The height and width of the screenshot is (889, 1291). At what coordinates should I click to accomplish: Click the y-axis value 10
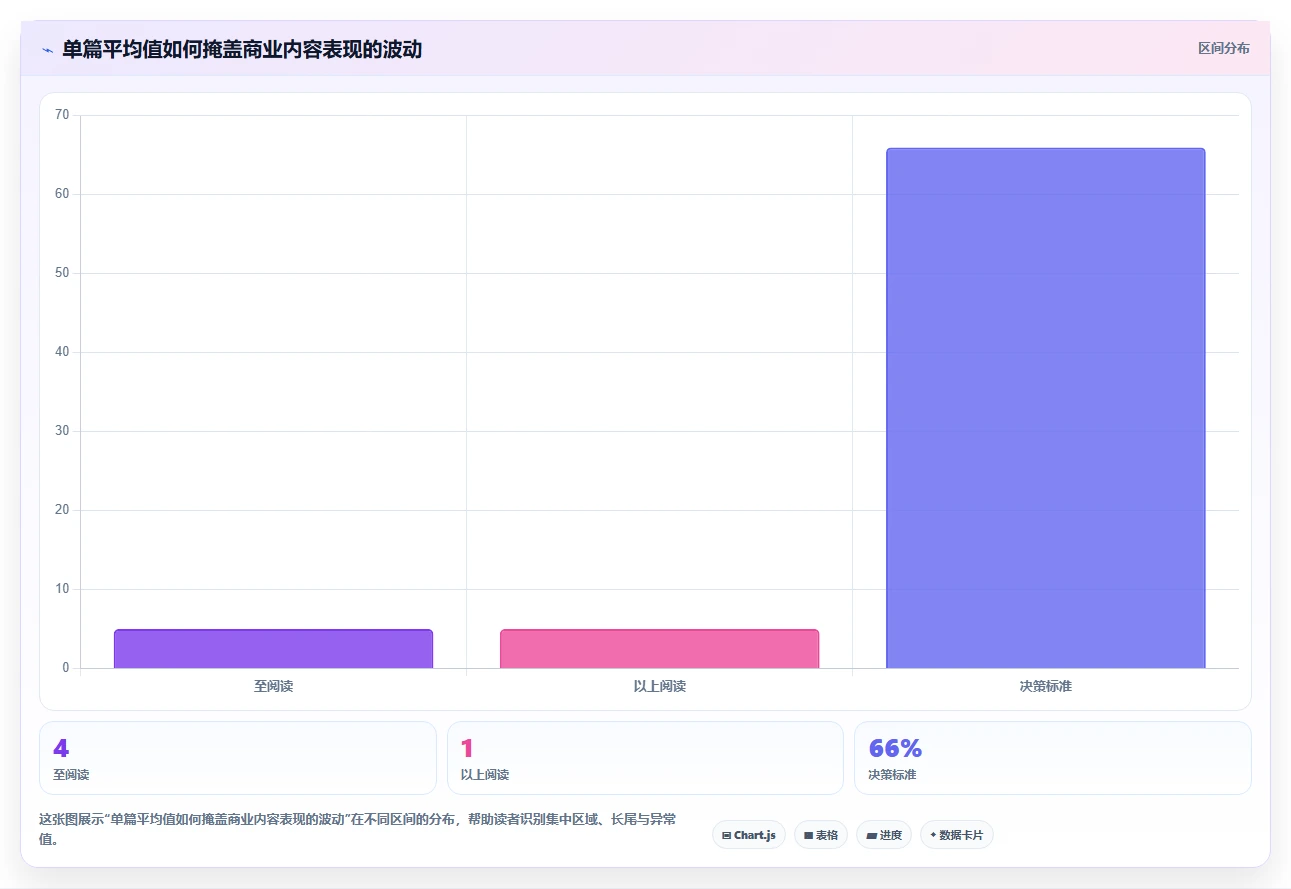62,589
